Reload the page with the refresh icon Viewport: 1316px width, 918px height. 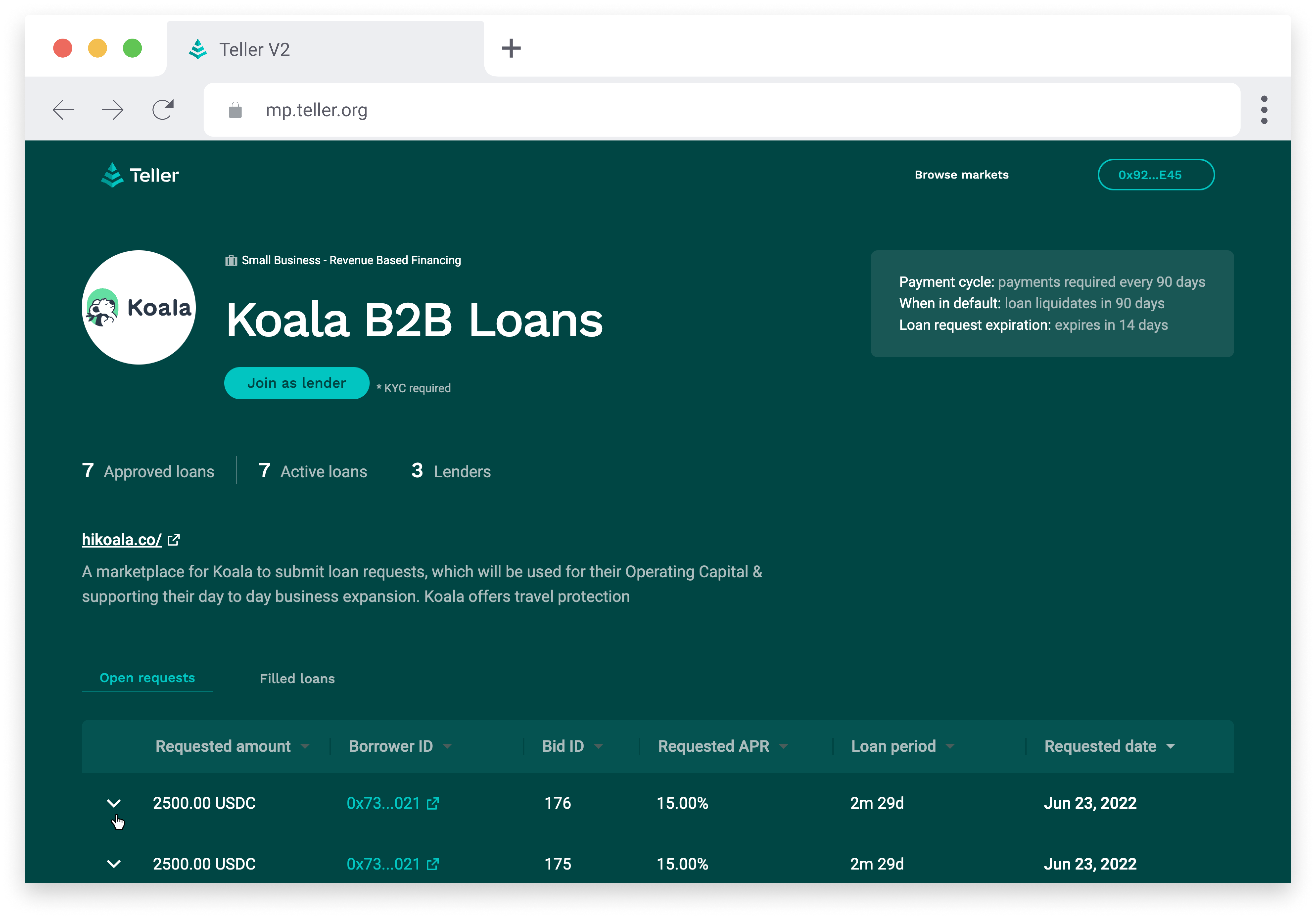[163, 110]
